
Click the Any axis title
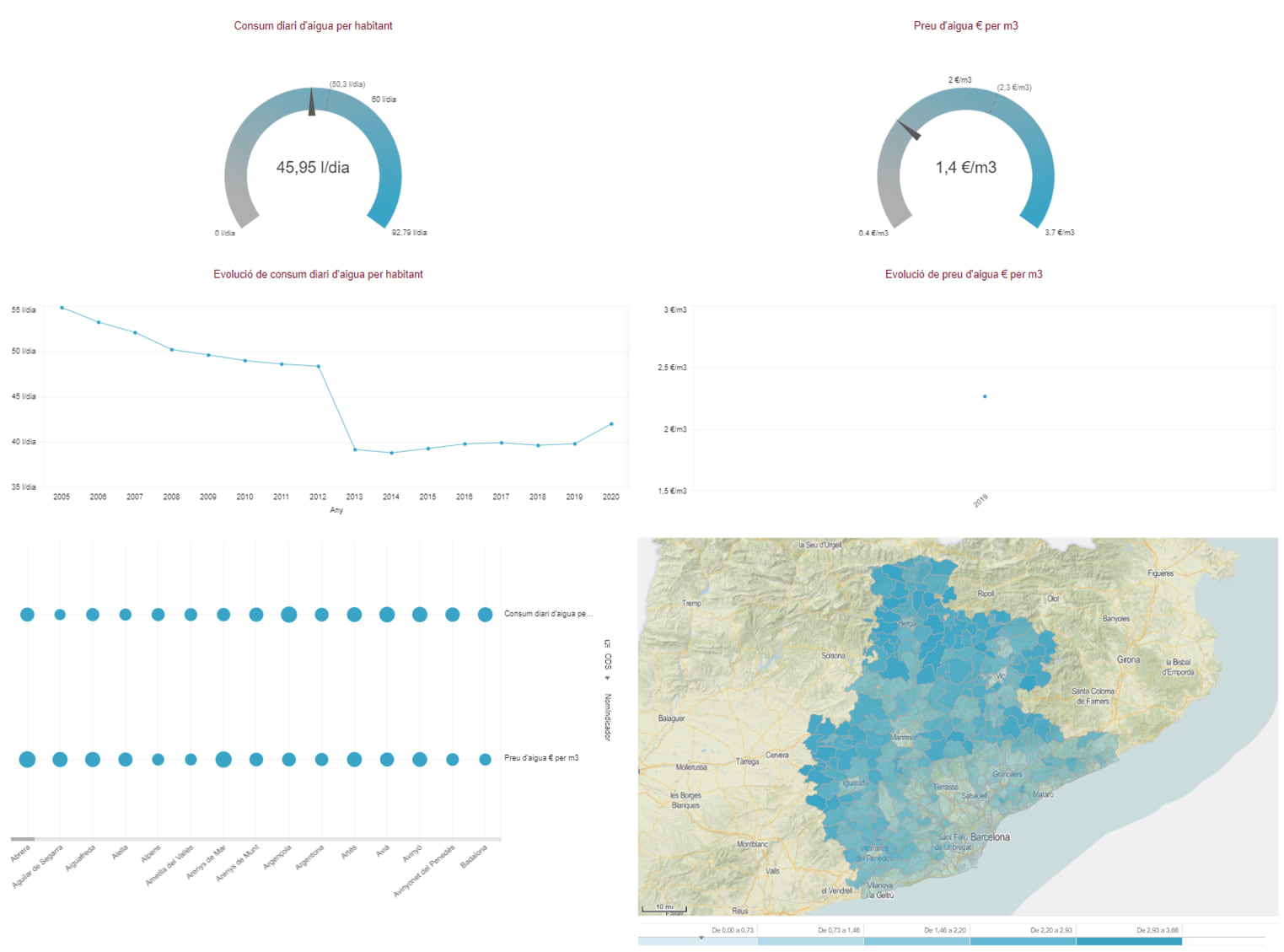[x=336, y=510]
